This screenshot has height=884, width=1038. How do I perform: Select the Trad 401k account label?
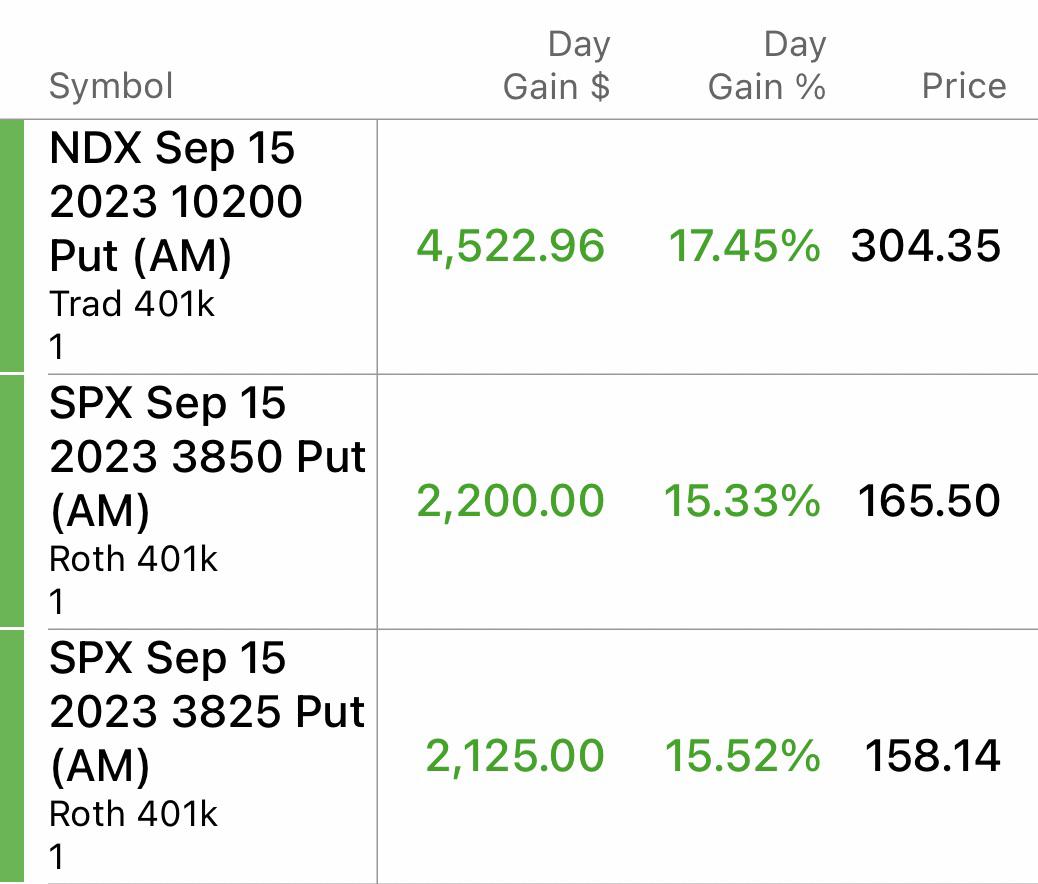[x=132, y=304]
